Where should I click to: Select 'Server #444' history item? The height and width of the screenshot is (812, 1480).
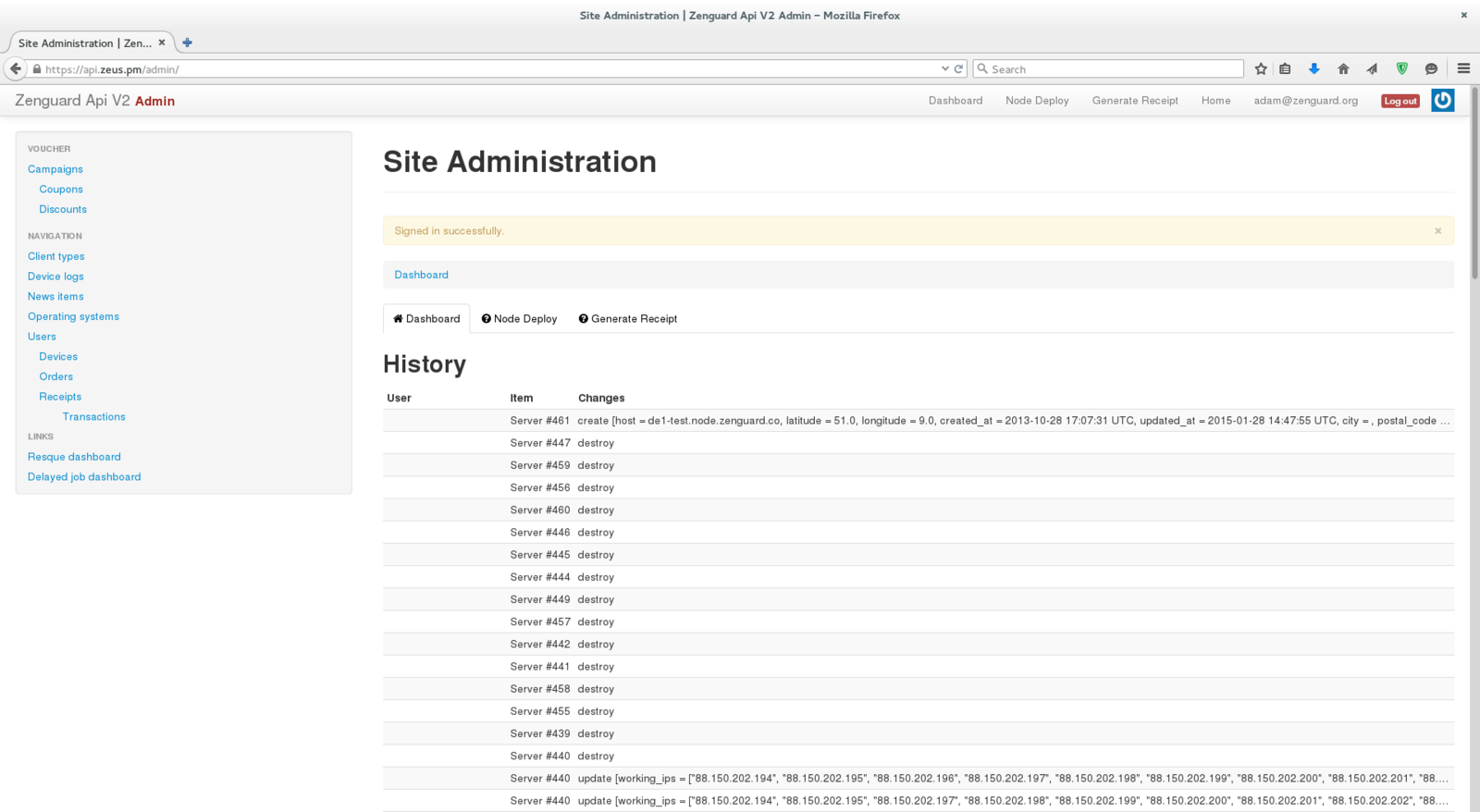[x=539, y=577]
